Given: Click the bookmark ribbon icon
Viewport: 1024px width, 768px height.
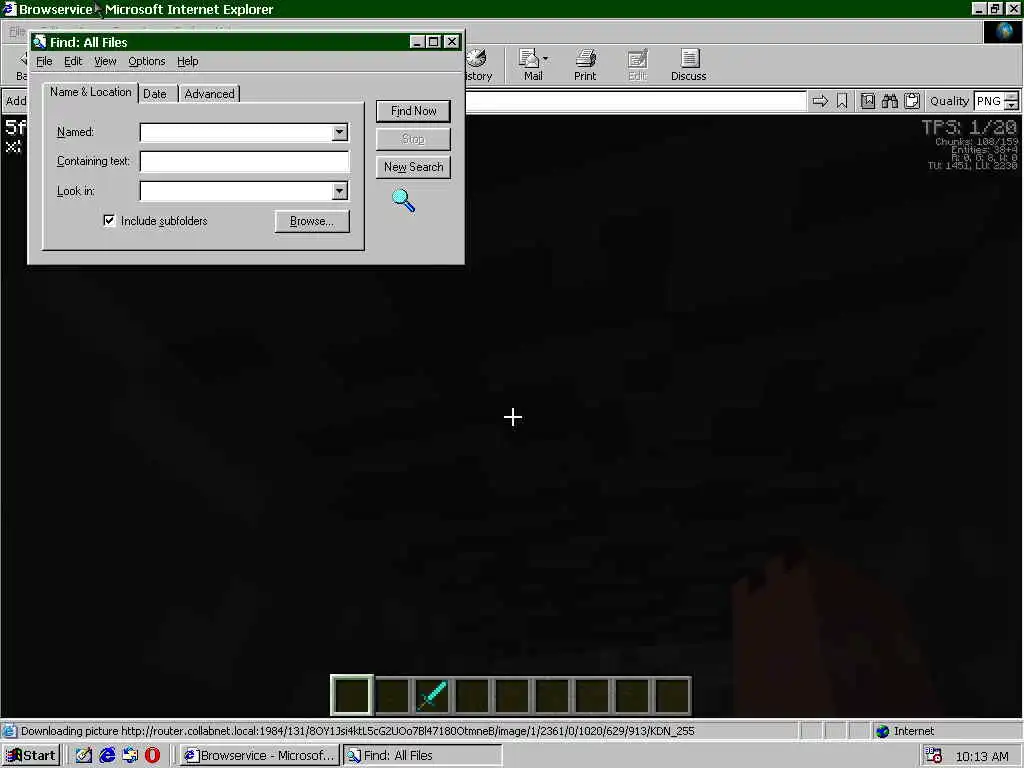Looking at the screenshot, I should point(842,101).
